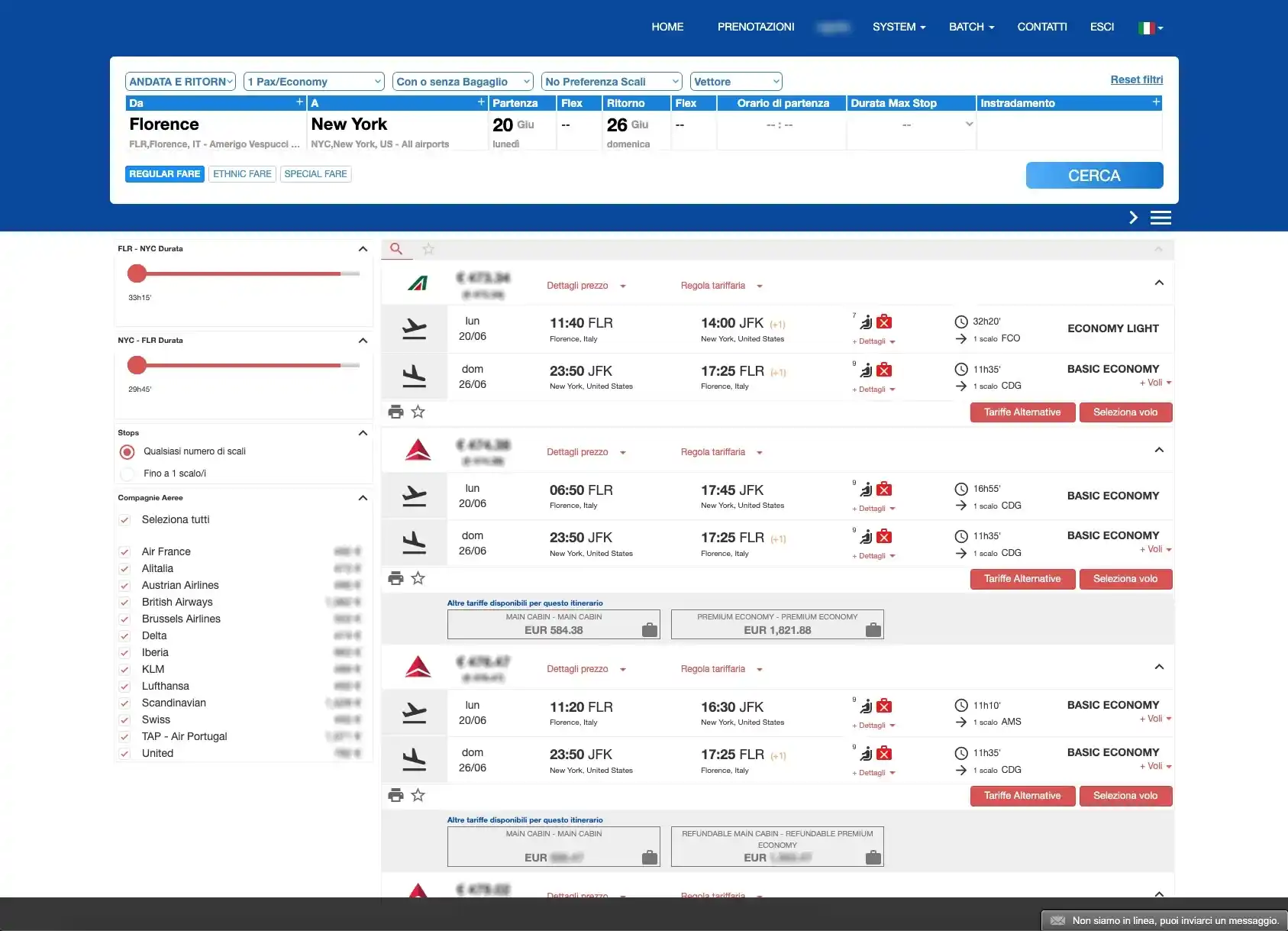This screenshot has width=1288, height=931.
Task: Open the hamburger menu below search panel
Action: point(1160,218)
